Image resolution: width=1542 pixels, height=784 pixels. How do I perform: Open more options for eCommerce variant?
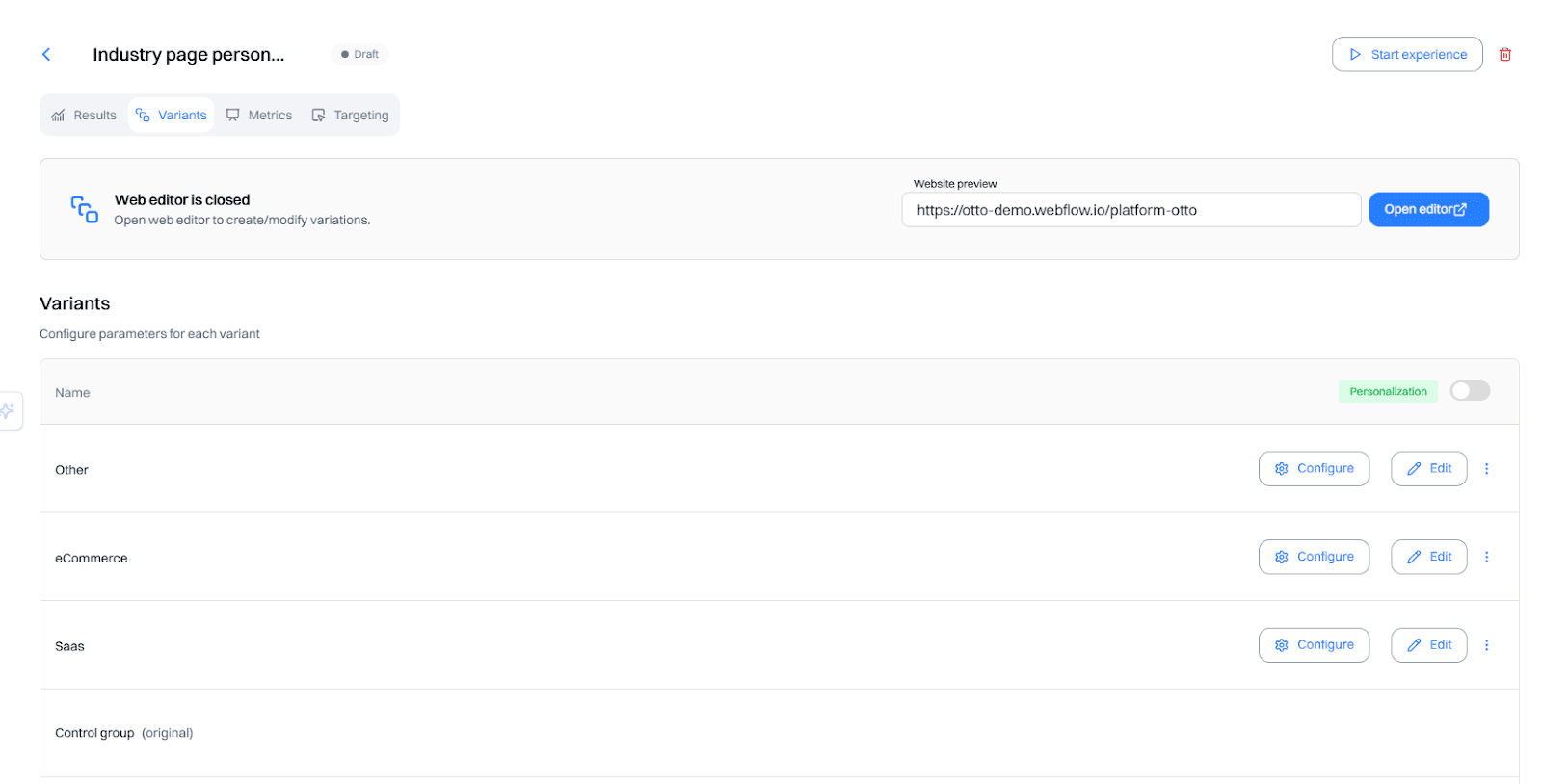coord(1486,557)
